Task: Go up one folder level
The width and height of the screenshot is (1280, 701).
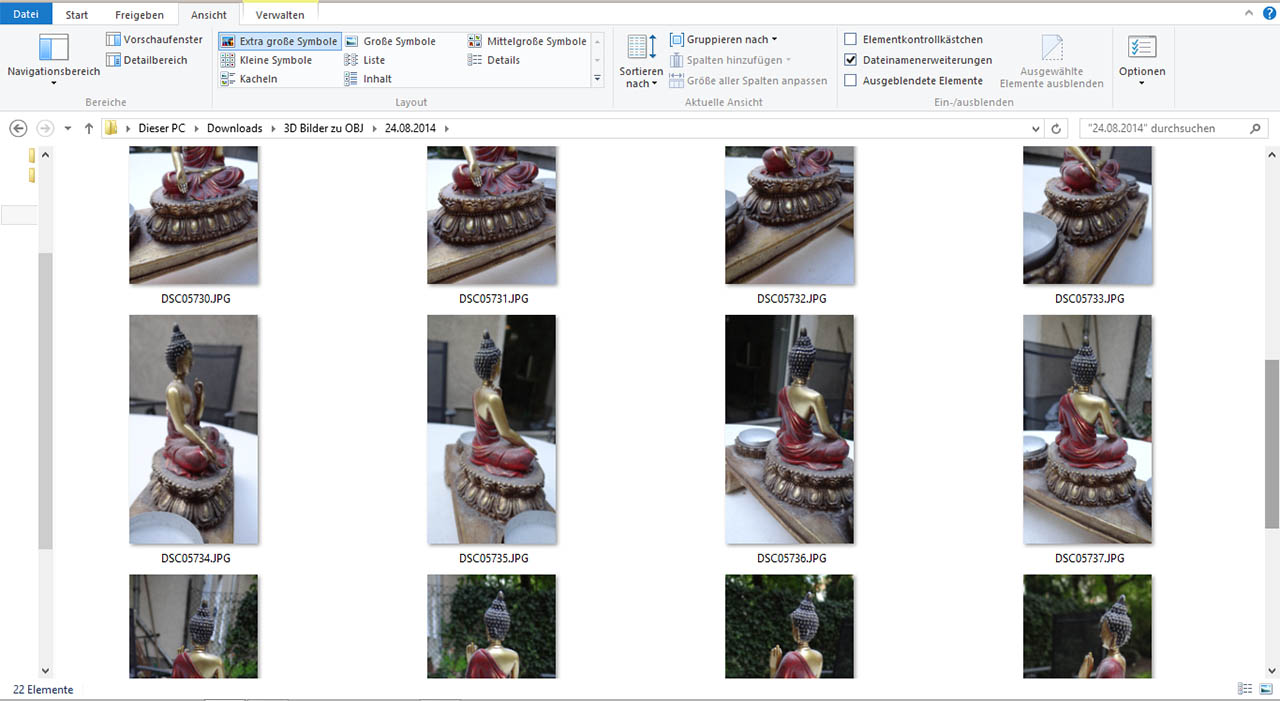Action: [x=89, y=128]
